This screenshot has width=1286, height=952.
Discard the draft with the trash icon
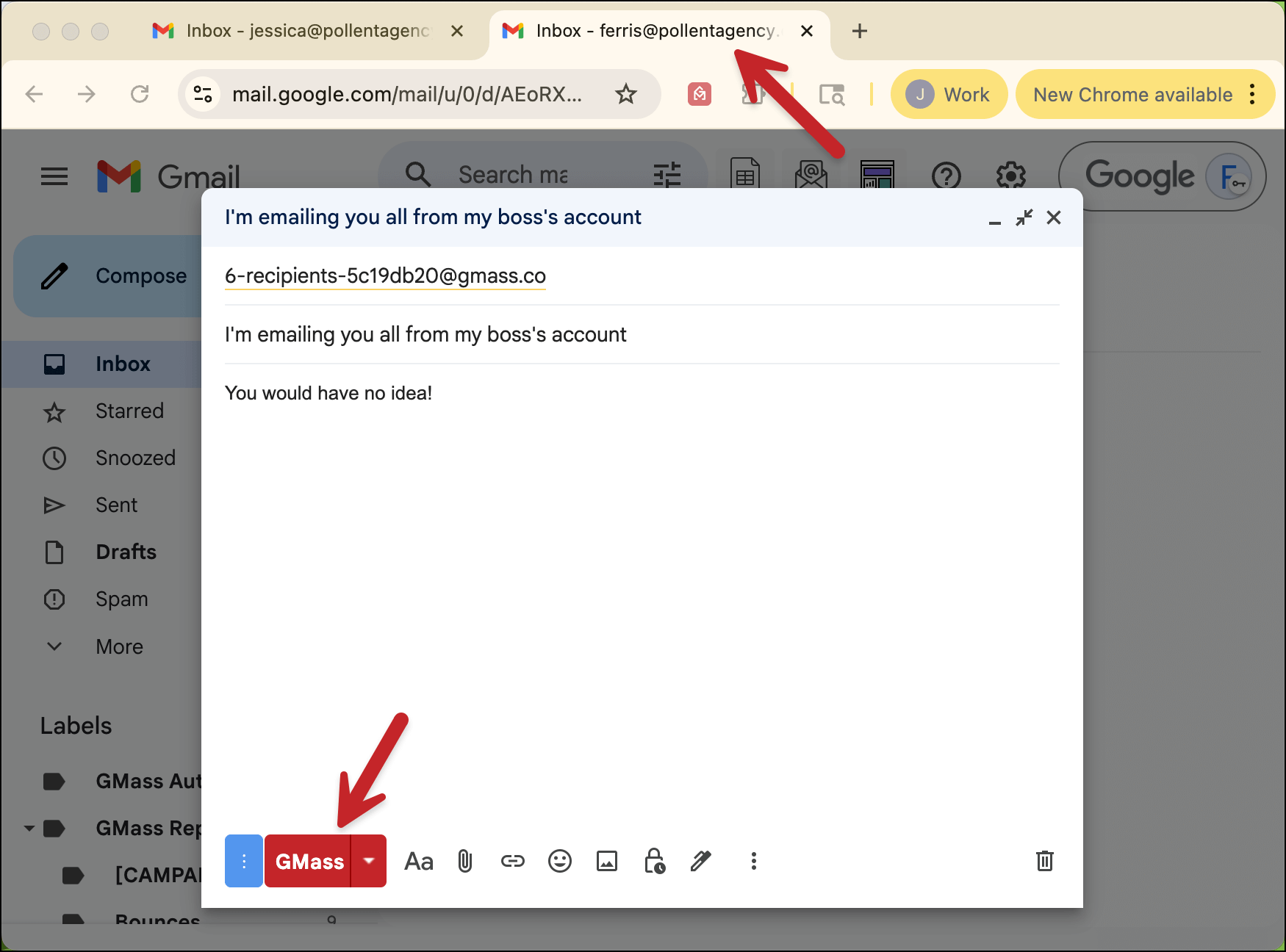click(x=1044, y=861)
